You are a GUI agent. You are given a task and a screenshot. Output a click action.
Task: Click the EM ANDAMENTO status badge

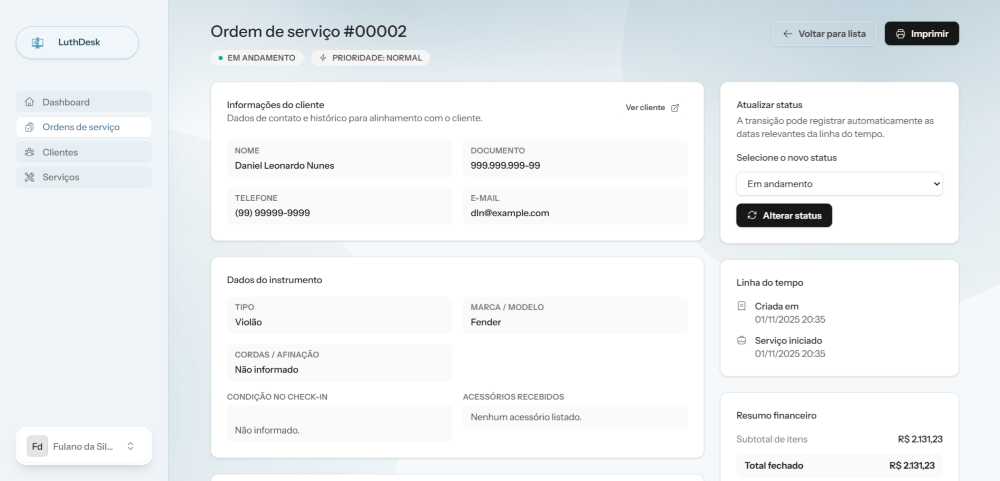tap(256, 58)
